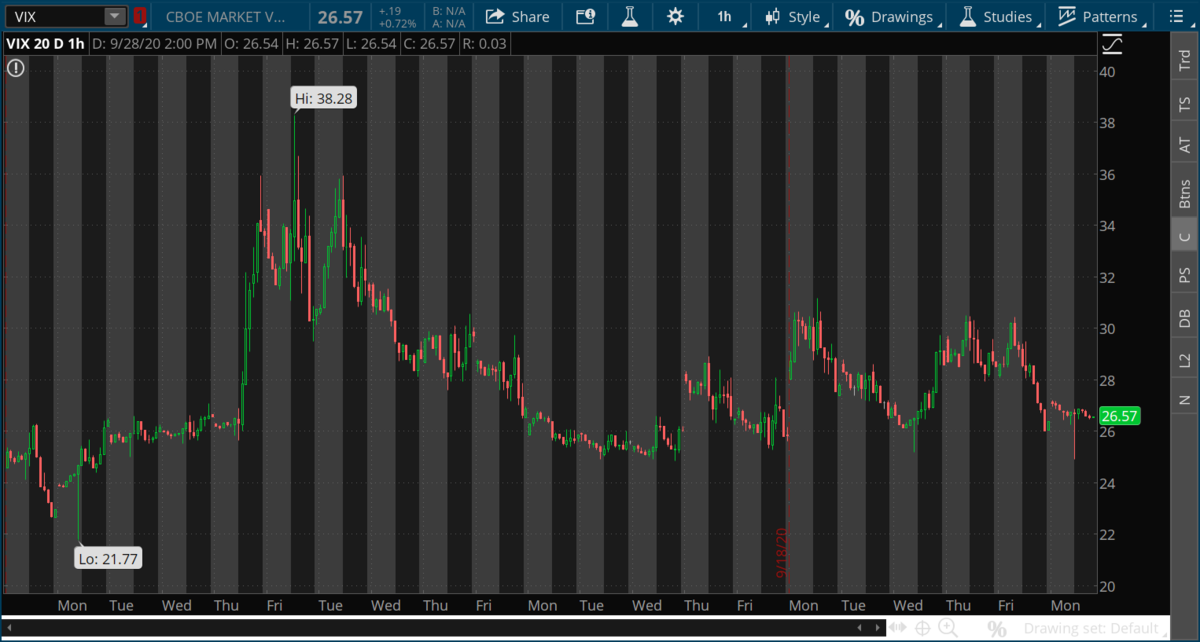Open the chart settings gear

point(676,17)
